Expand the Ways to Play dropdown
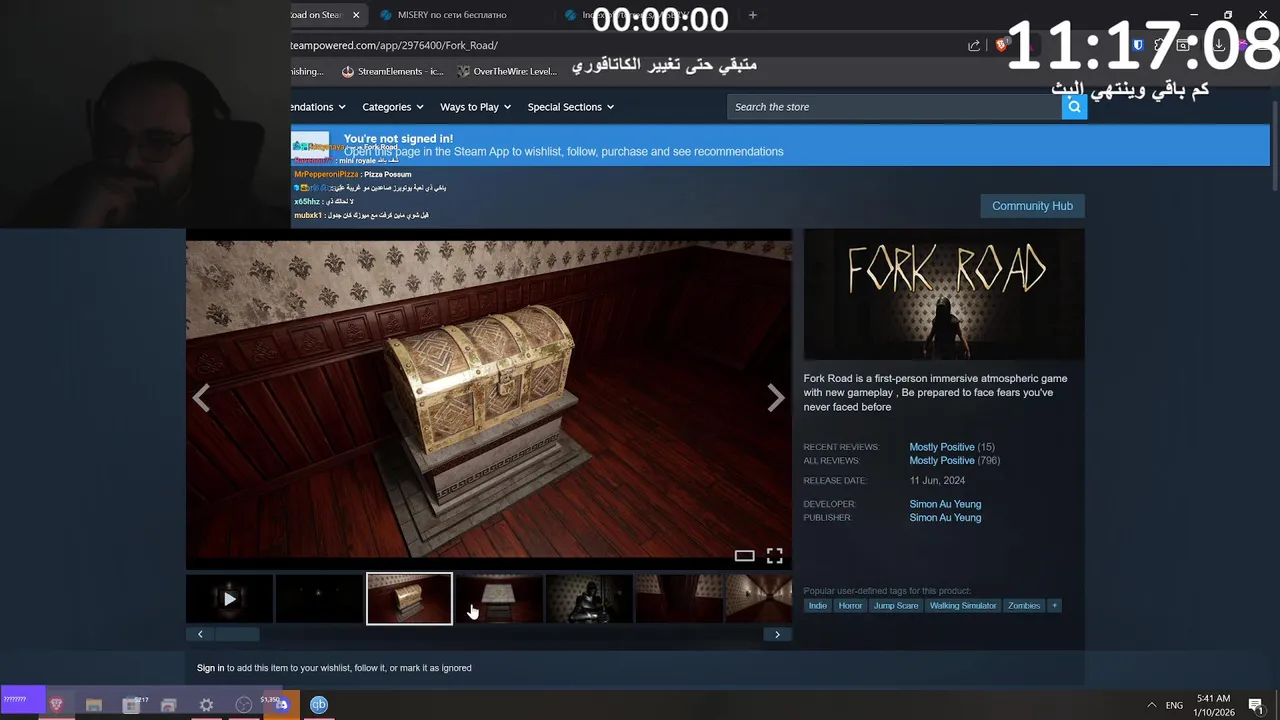 coord(475,107)
